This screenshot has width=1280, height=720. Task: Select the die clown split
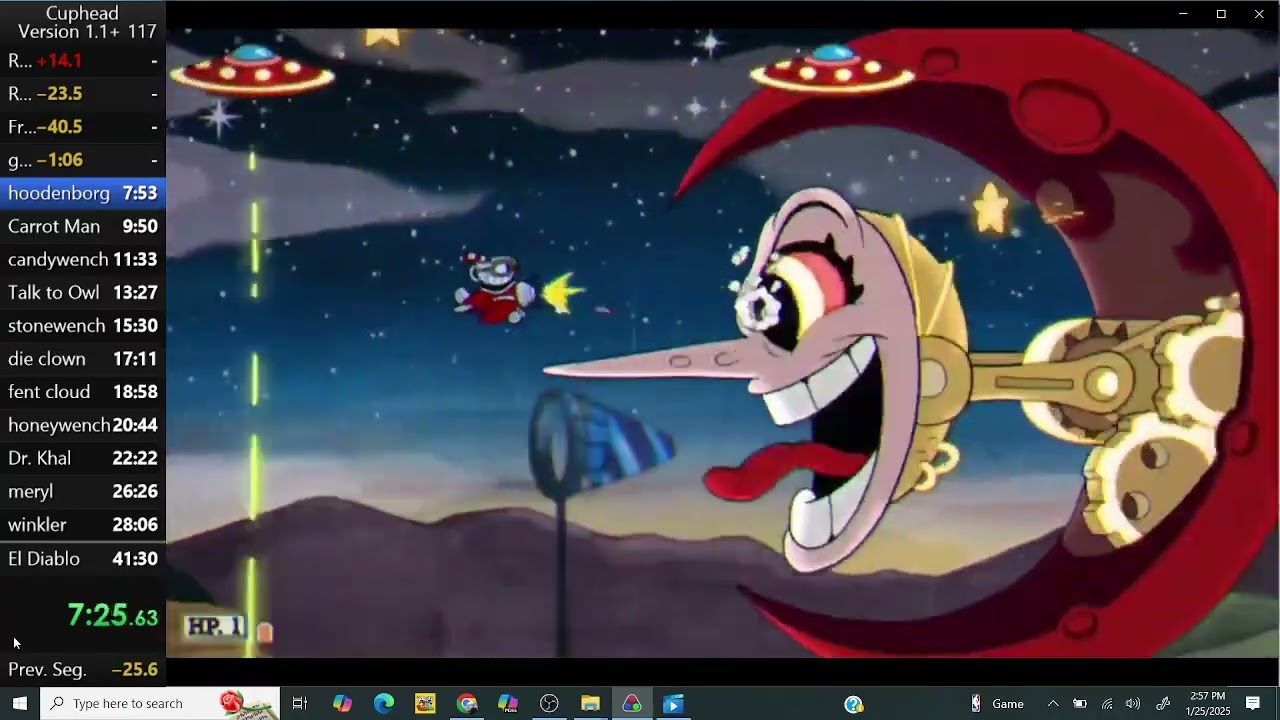coord(83,358)
